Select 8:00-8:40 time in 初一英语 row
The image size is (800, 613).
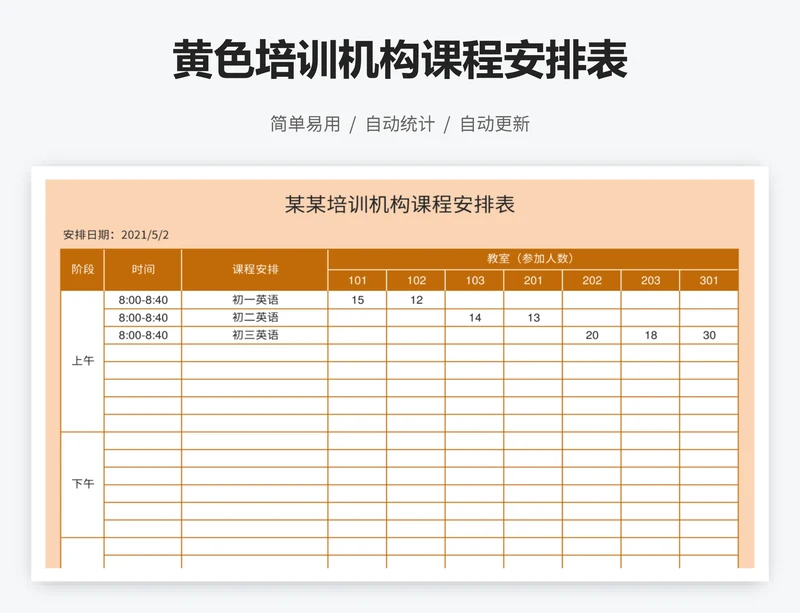[143, 300]
